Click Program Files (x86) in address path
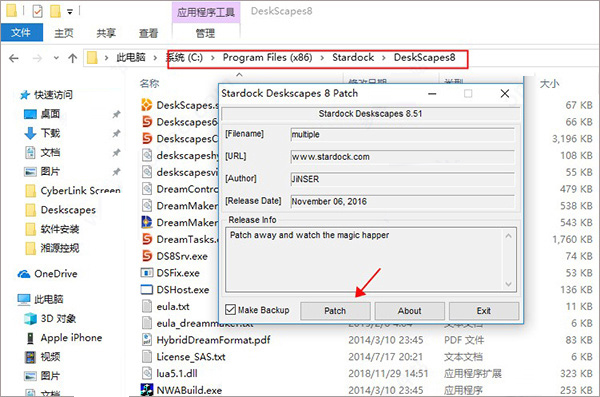Screen dimensions: 600x397 [267, 57]
